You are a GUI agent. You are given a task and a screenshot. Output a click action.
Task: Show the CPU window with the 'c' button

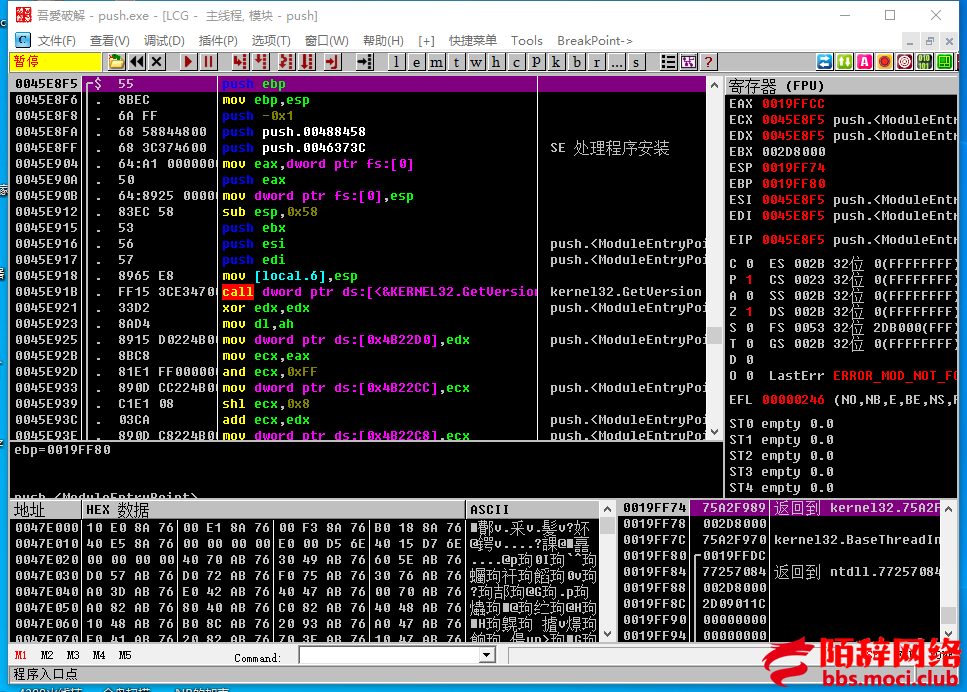coord(516,62)
